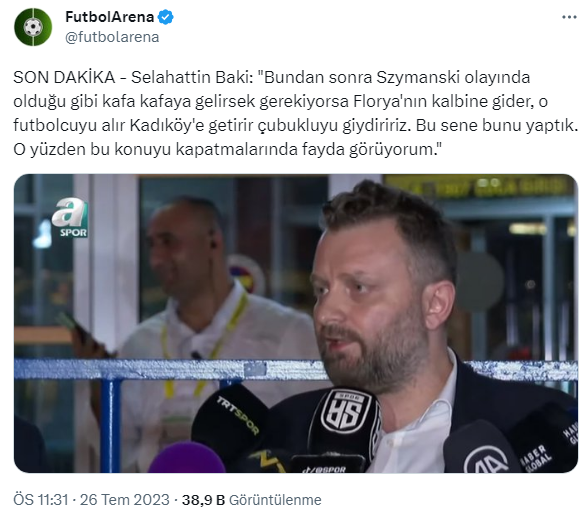Click the A Spor logo on video

click(71, 218)
